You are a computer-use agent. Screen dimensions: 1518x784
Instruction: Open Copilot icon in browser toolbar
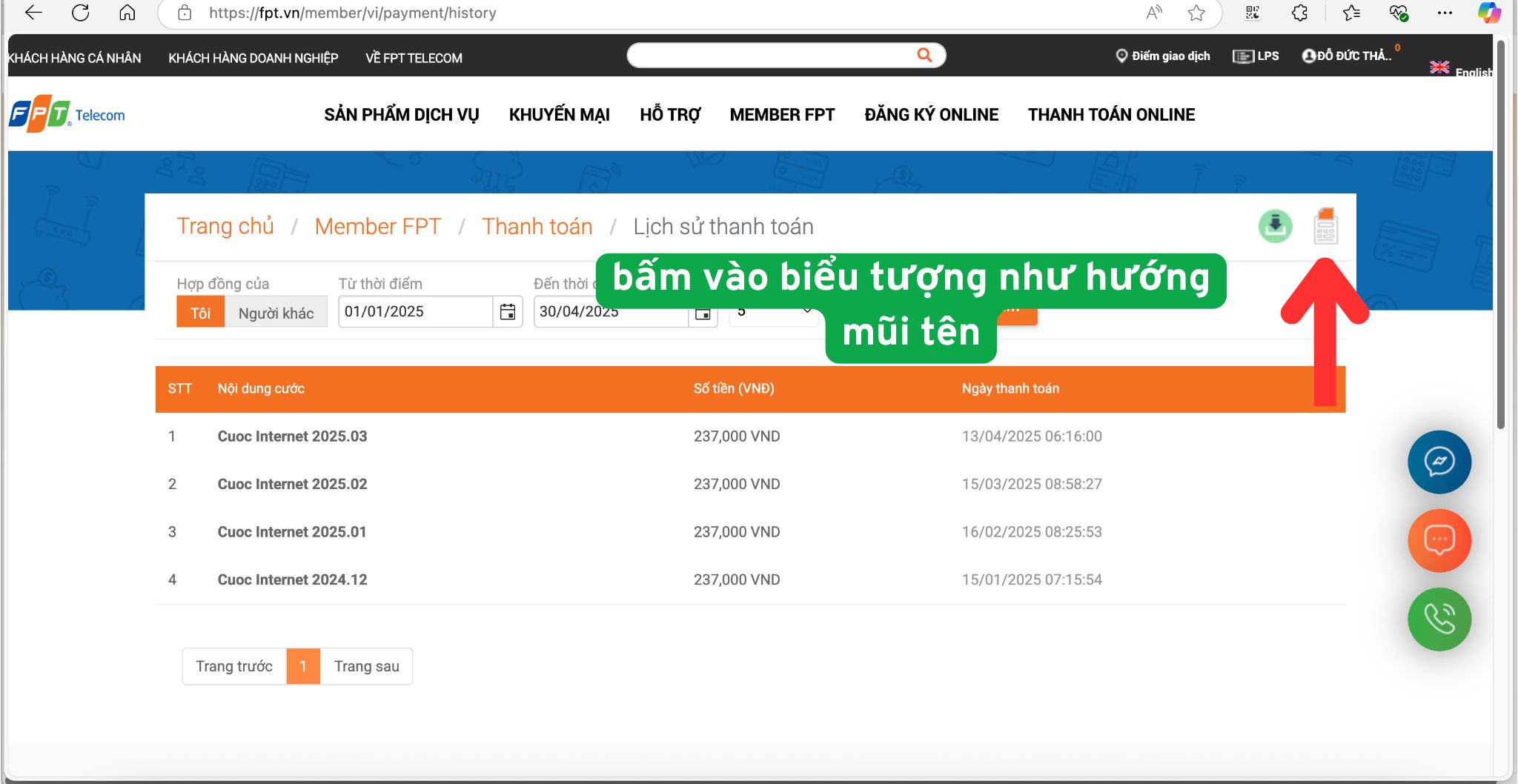tap(1489, 13)
